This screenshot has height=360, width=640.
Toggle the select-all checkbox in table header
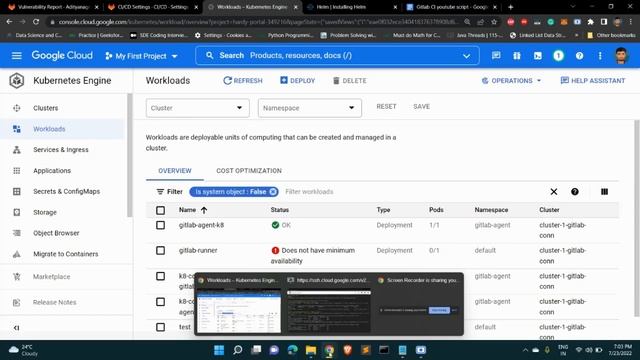[160, 210]
